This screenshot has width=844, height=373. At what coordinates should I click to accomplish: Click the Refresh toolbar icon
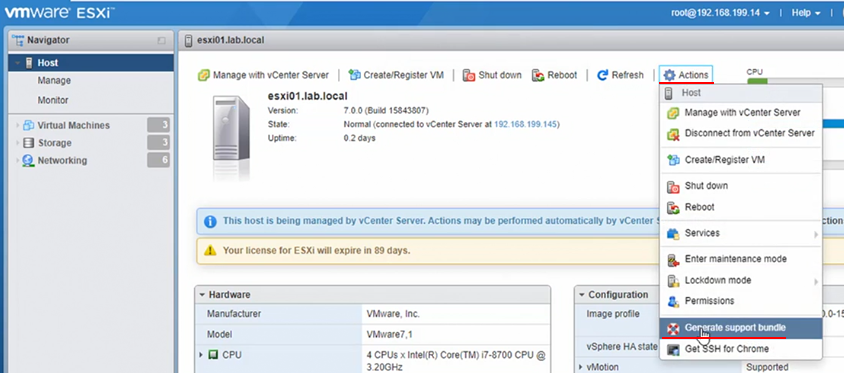[x=603, y=75]
